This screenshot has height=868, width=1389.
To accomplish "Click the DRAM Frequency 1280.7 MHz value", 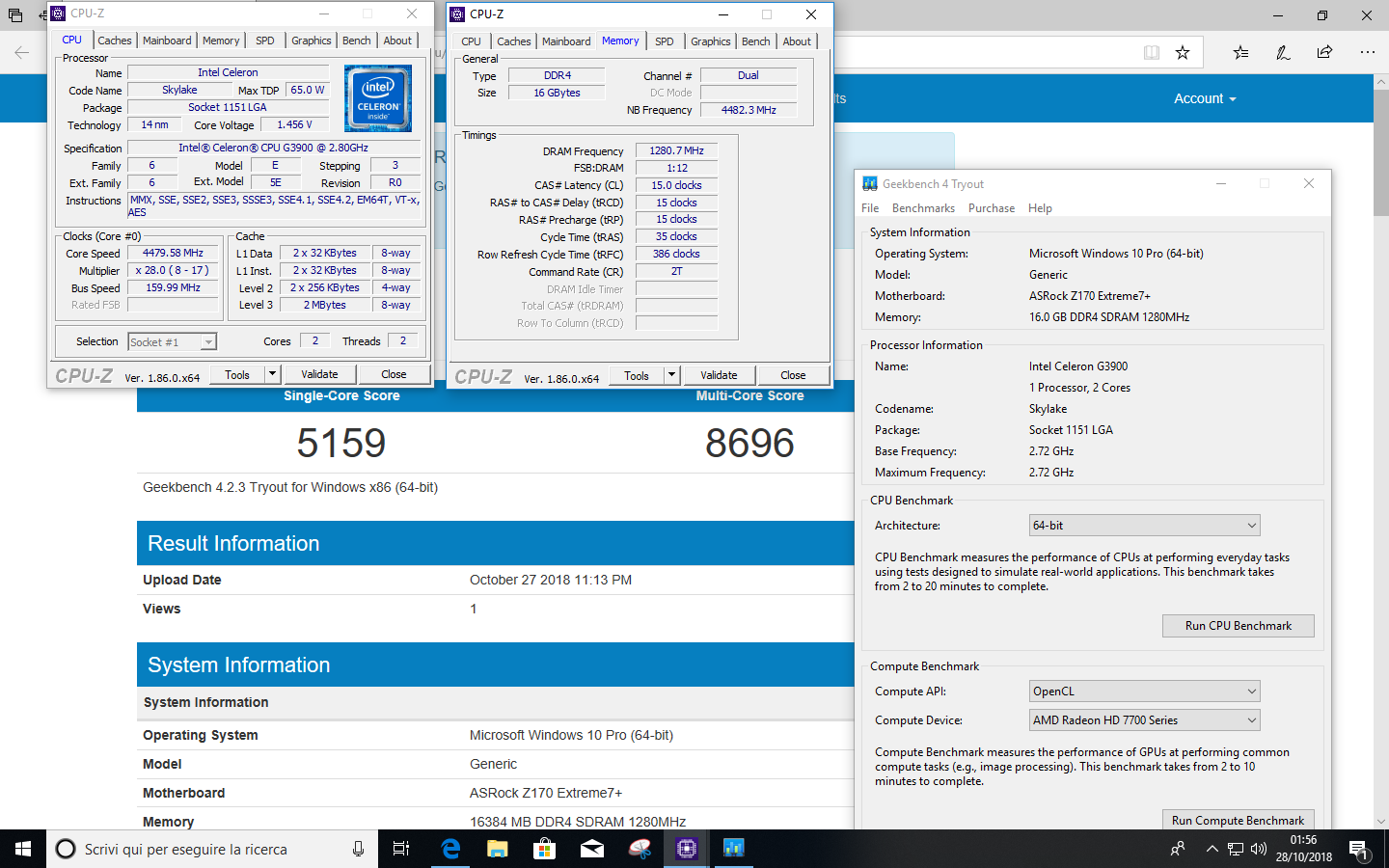I will tap(676, 150).
